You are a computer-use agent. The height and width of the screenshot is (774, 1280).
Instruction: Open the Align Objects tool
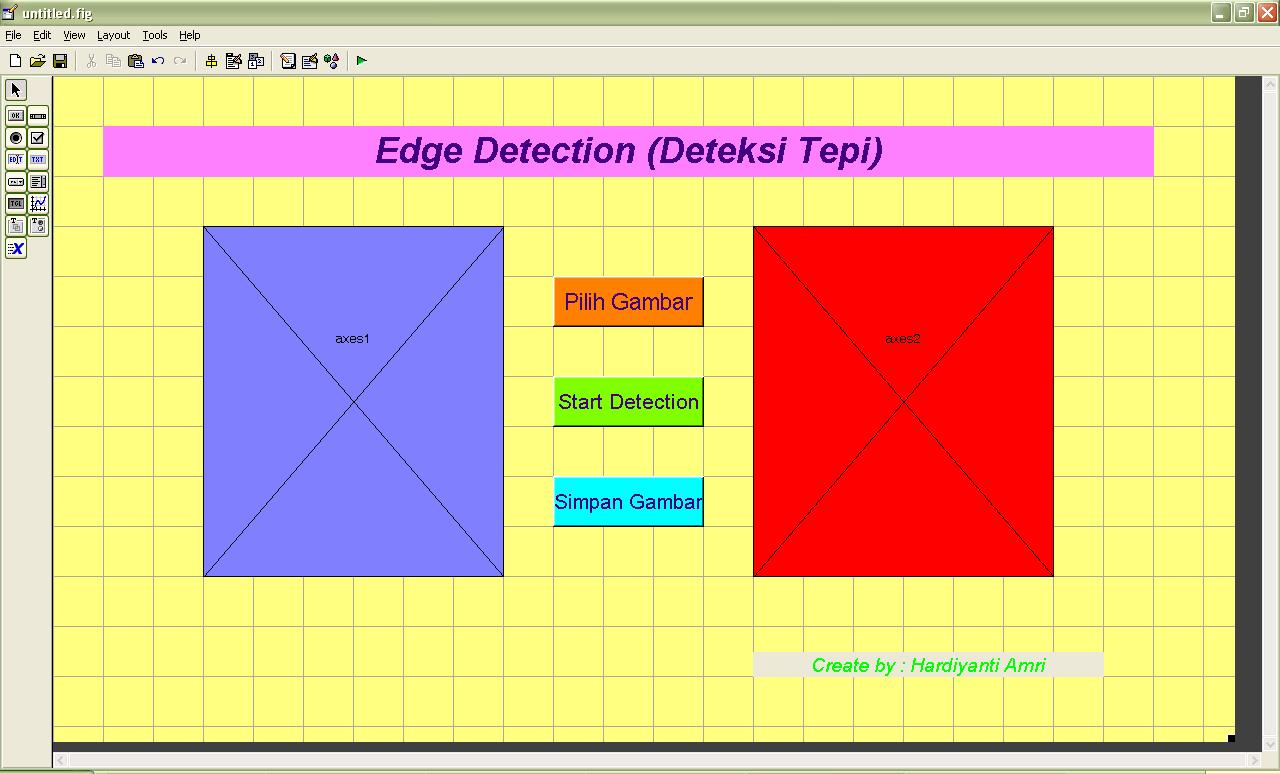(x=210, y=60)
